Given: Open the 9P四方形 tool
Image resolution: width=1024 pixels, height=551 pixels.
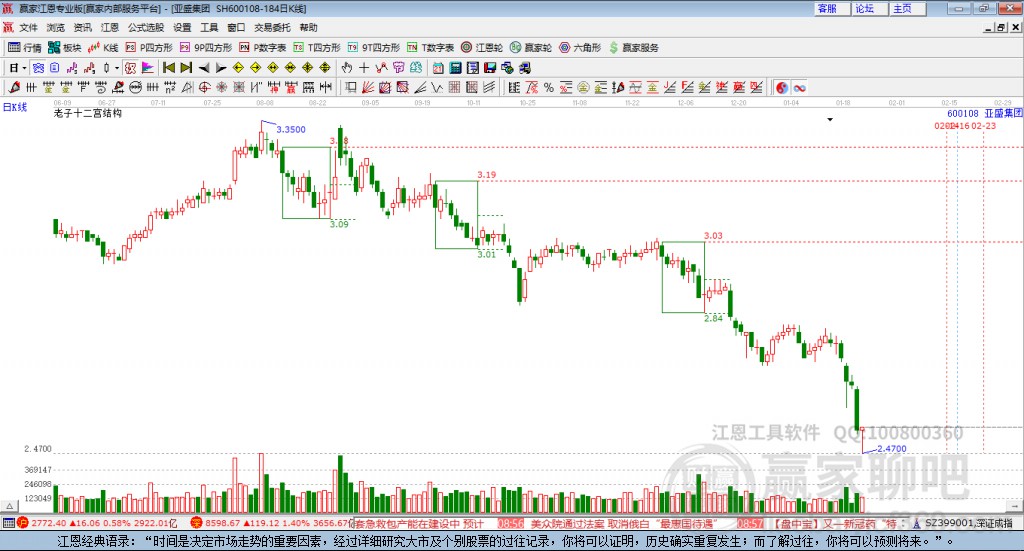Looking at the screenshot, I should pyautogui.click(x=206, y=48).
